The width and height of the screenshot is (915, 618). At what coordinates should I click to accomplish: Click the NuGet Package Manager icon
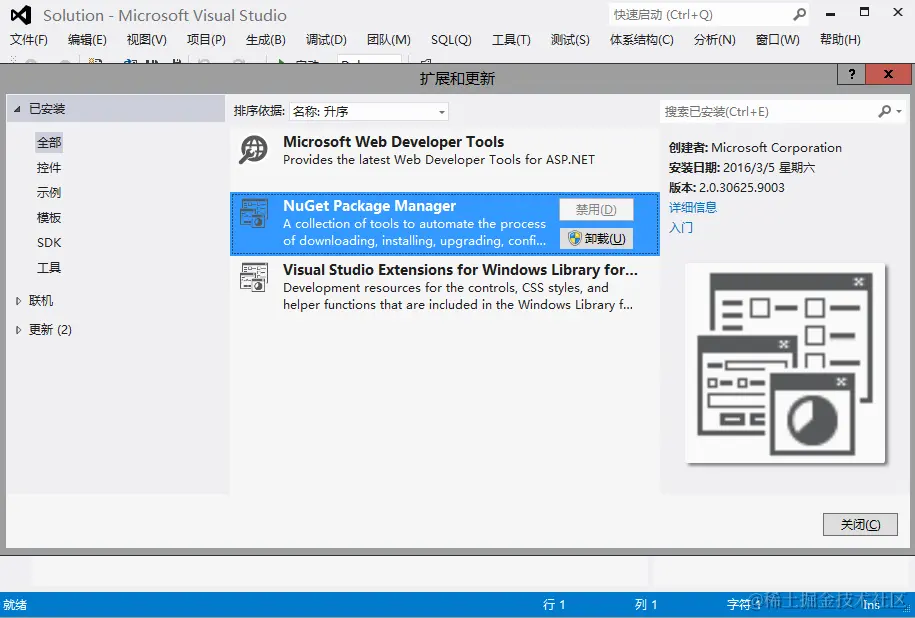(254, 214)
